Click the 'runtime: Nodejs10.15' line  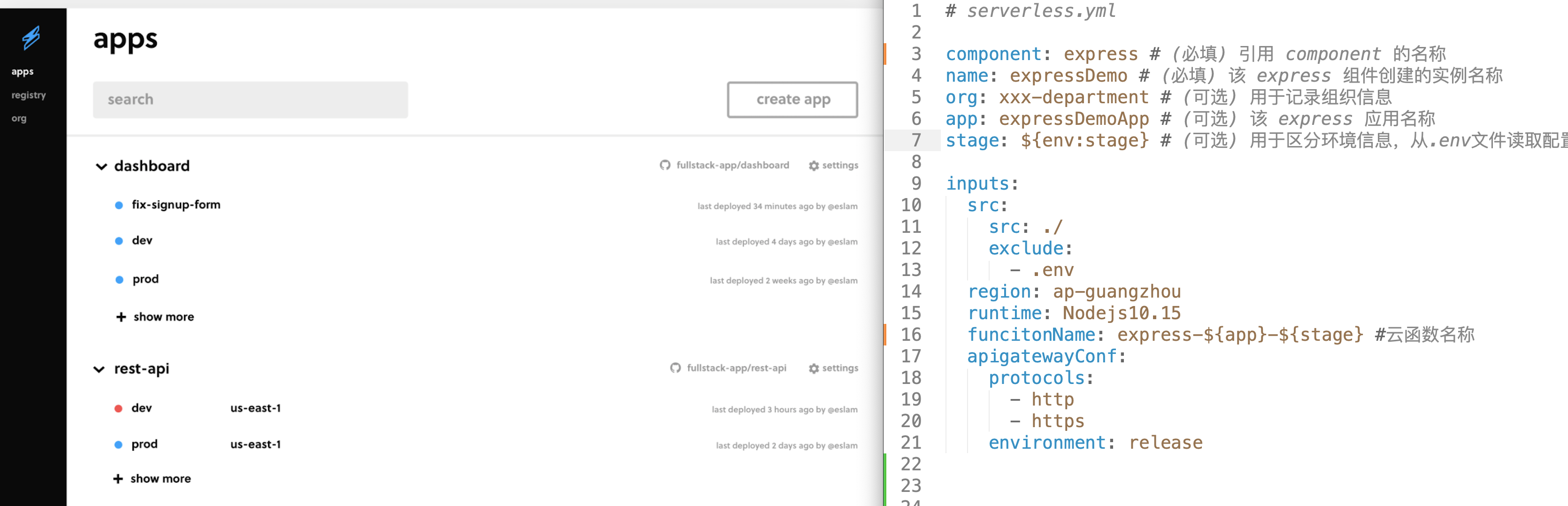(x=1074, y=313)
